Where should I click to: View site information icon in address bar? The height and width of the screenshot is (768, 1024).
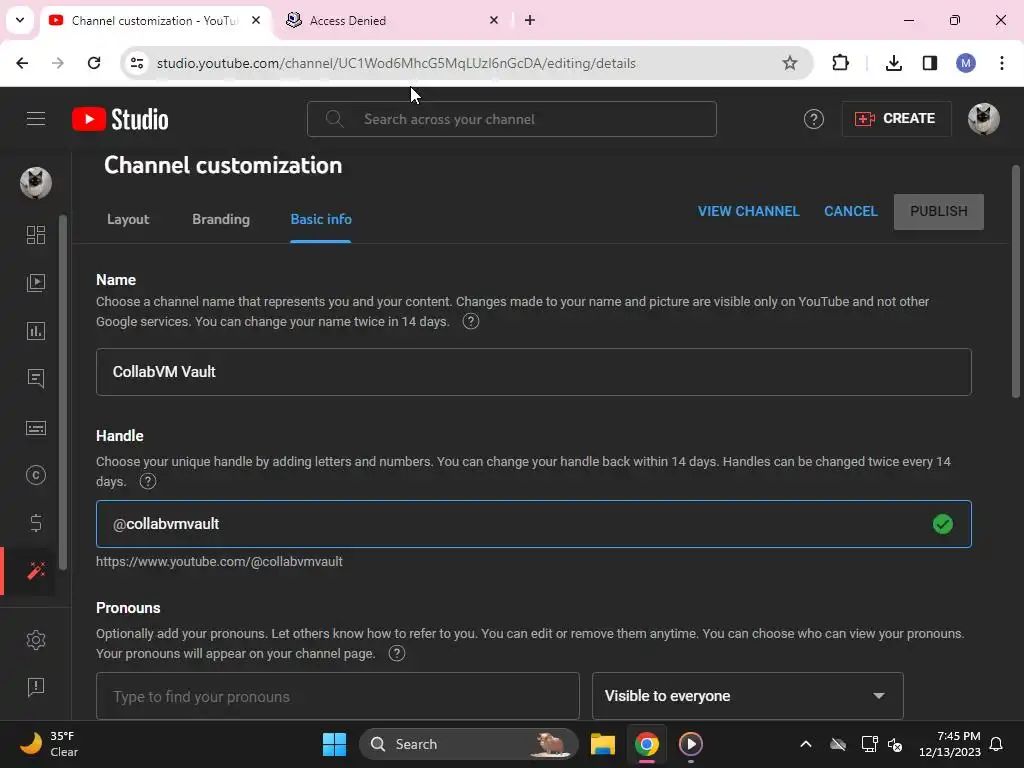(x=137, y=63)
